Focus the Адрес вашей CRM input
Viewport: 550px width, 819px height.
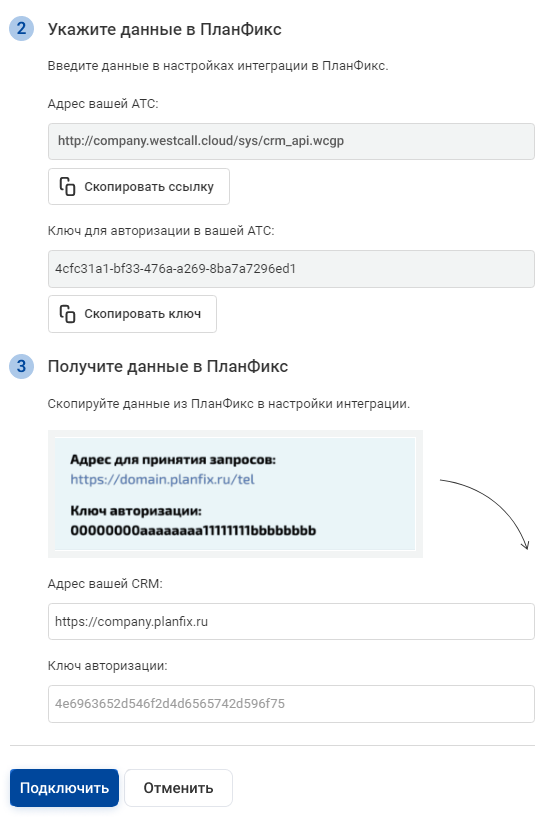point(291,622)
